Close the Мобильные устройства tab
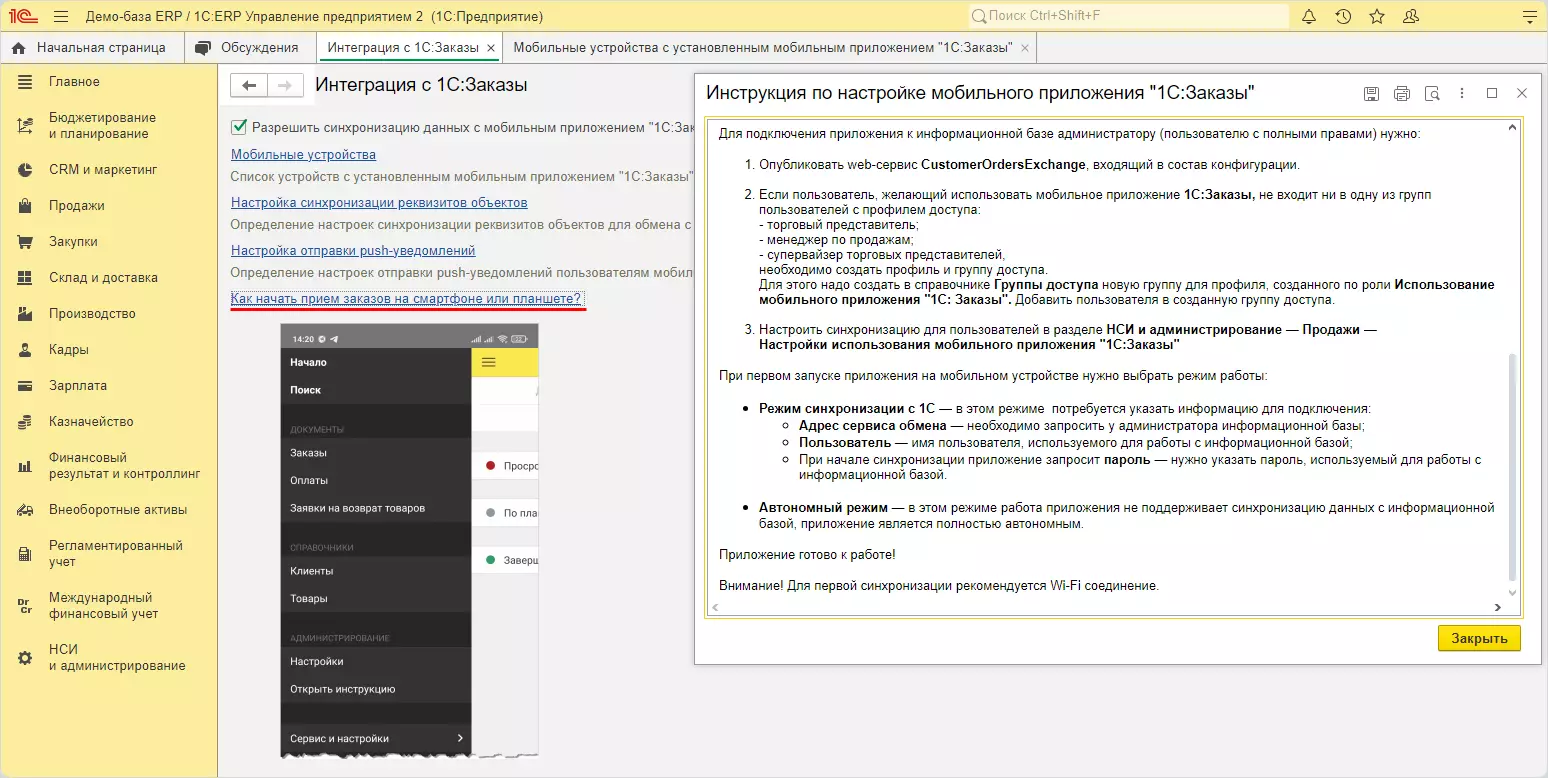 pos(1023,48)
